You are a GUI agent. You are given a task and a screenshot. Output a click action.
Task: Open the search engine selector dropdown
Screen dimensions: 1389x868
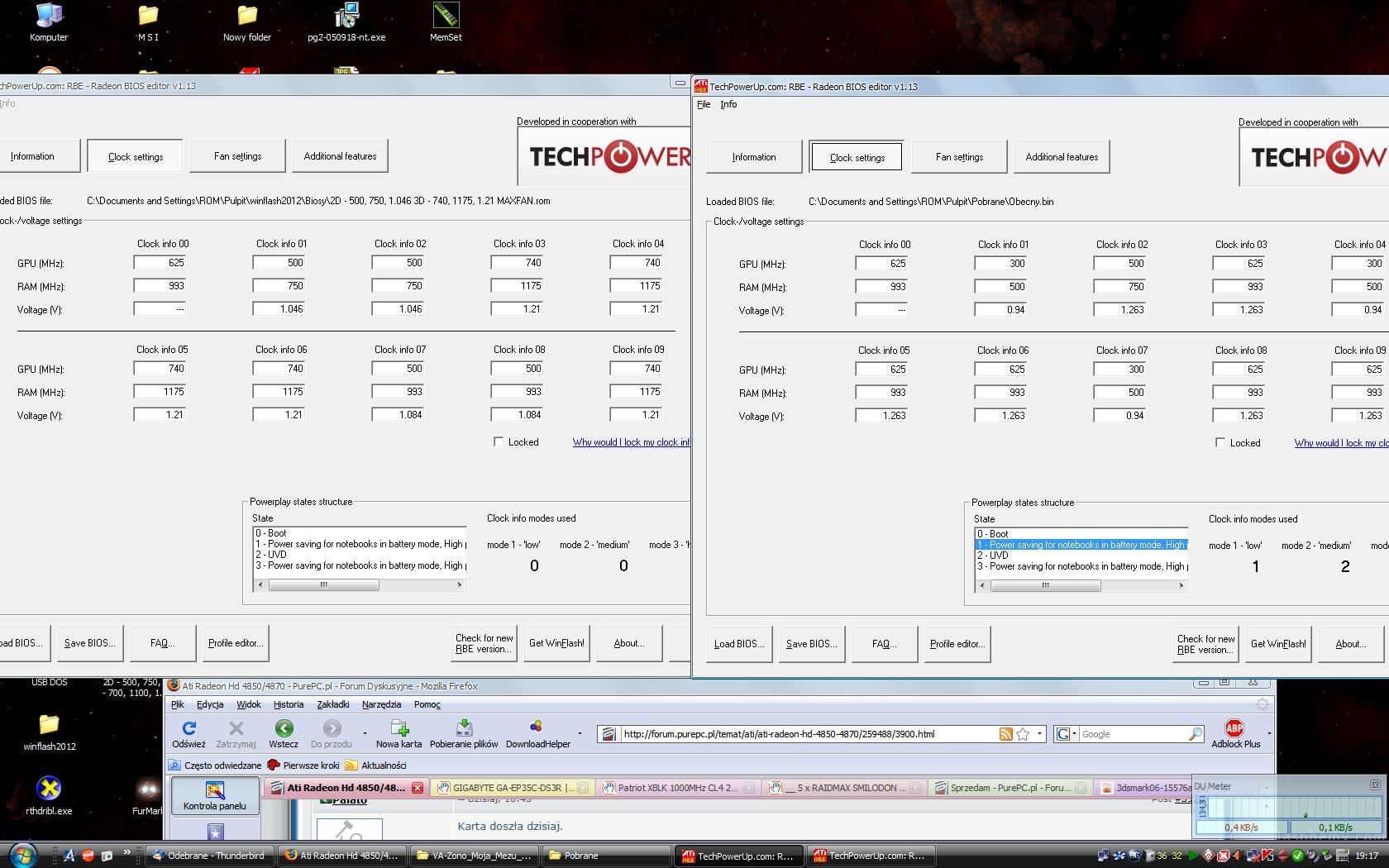[1074, 734]
